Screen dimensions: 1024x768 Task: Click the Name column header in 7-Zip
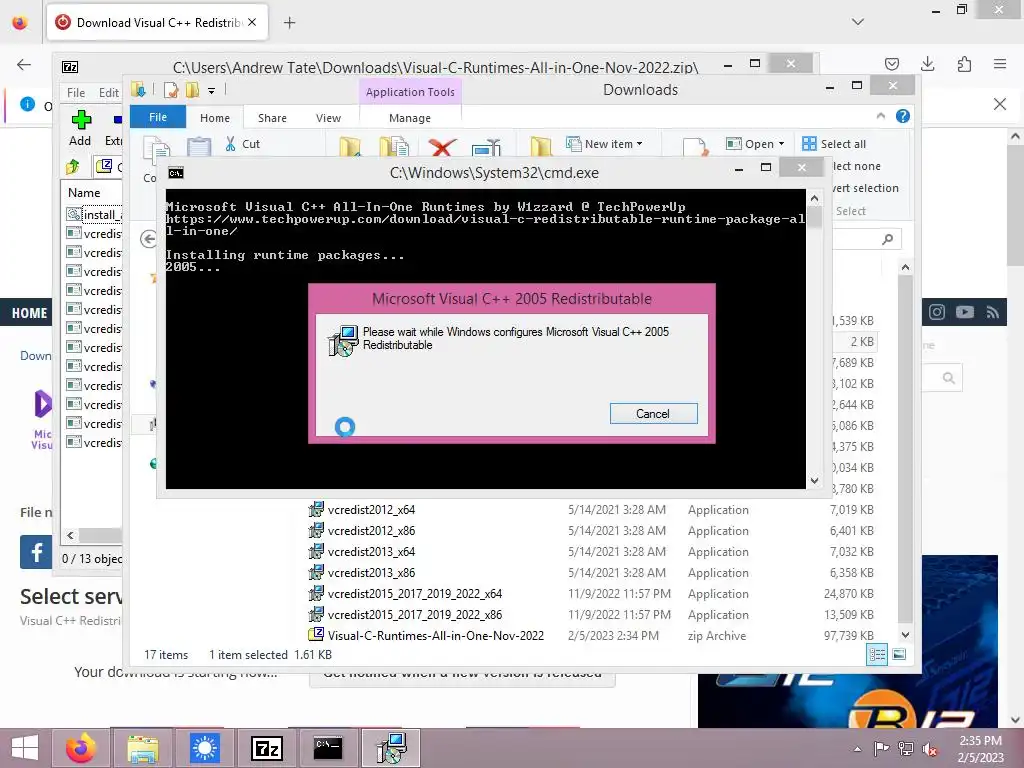tap(84, 193)
